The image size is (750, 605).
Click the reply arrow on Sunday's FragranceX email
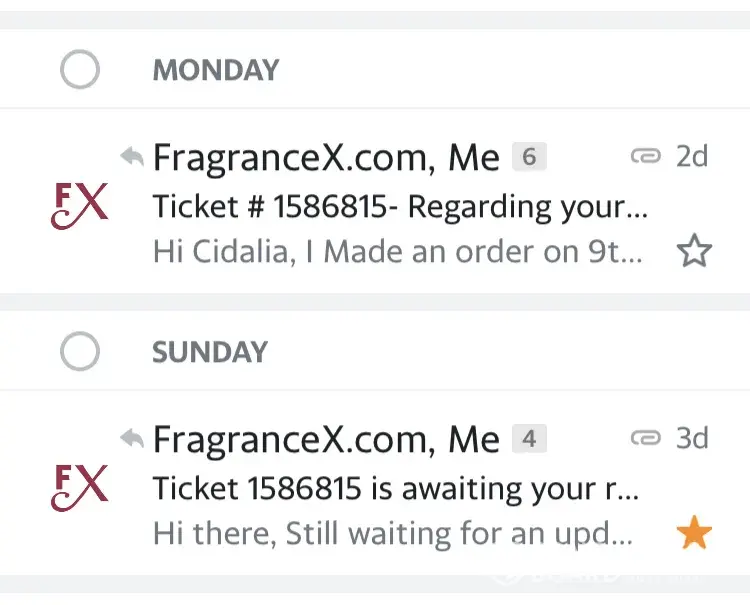[131, 437]
